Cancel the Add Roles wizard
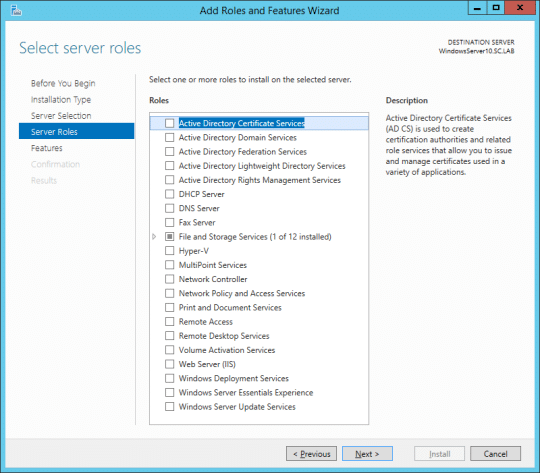 (x=495, y=454)
